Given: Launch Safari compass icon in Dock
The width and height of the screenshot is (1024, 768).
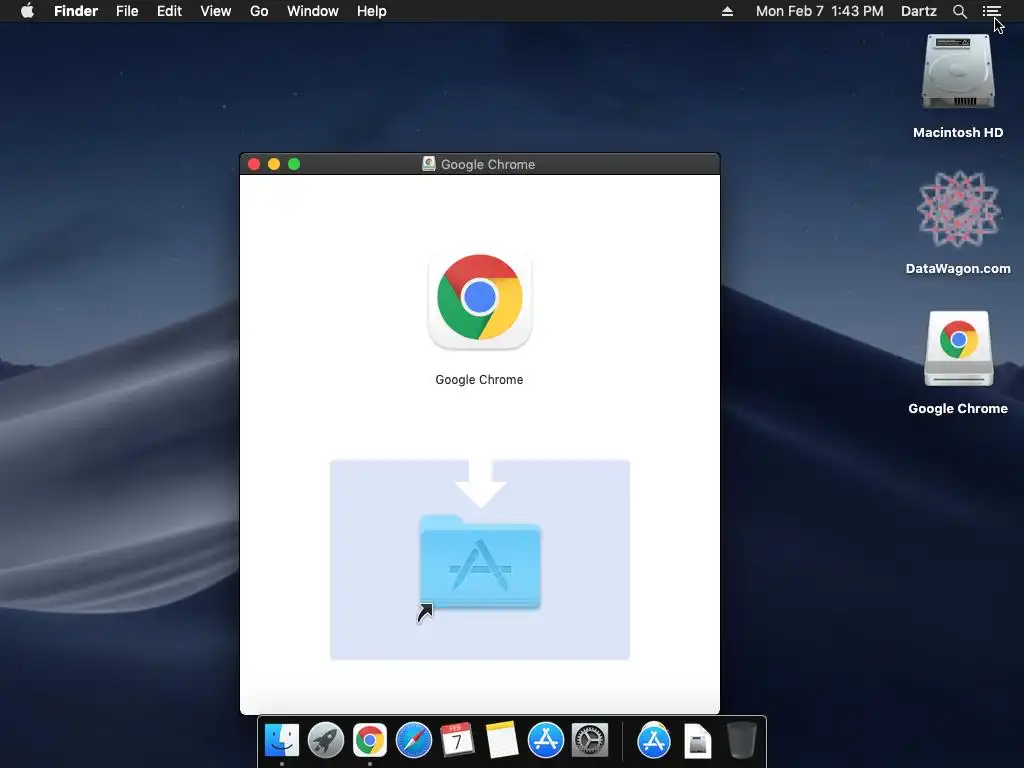Looking at the screenshot, I should pyautogui.click(x=414, y=741).
